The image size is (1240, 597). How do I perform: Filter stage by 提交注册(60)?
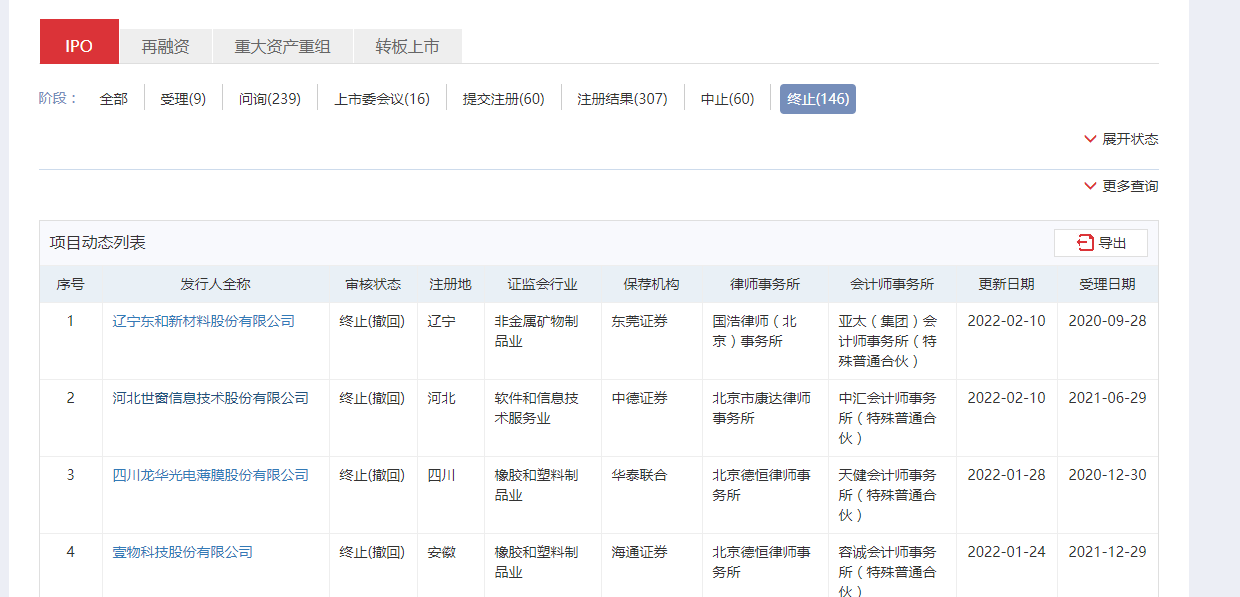pyautogui.click(x=503, y=99)
